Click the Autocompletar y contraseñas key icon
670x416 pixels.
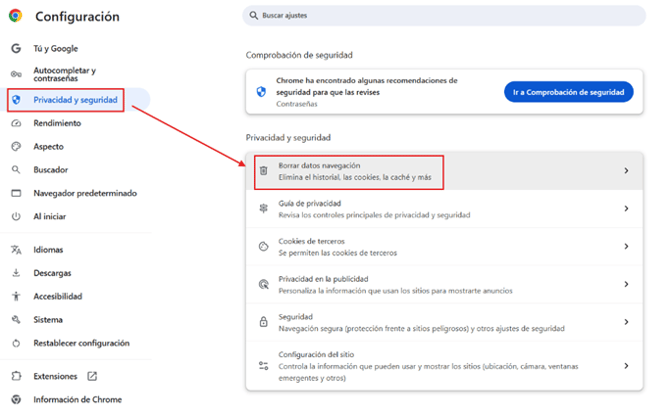tap(15, 74)
